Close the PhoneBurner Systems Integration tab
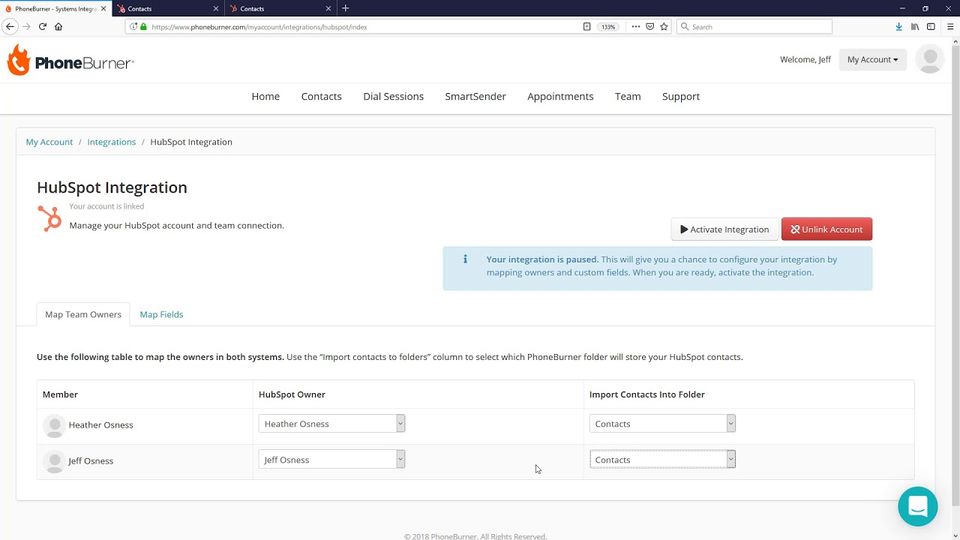Screen dimensions: 960x540 (103, 9)
